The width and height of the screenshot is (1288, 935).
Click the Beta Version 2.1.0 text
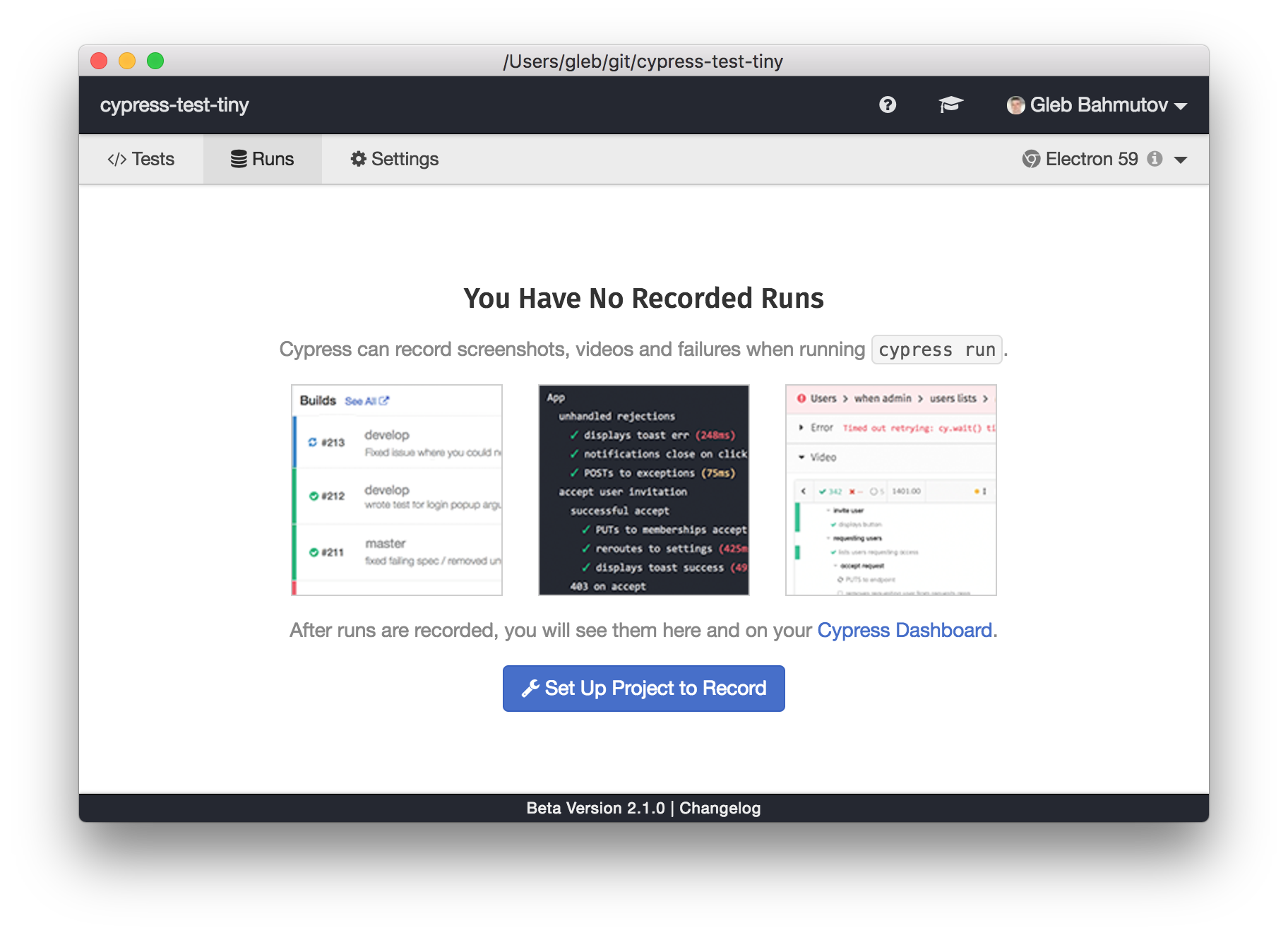pos(595,808)
